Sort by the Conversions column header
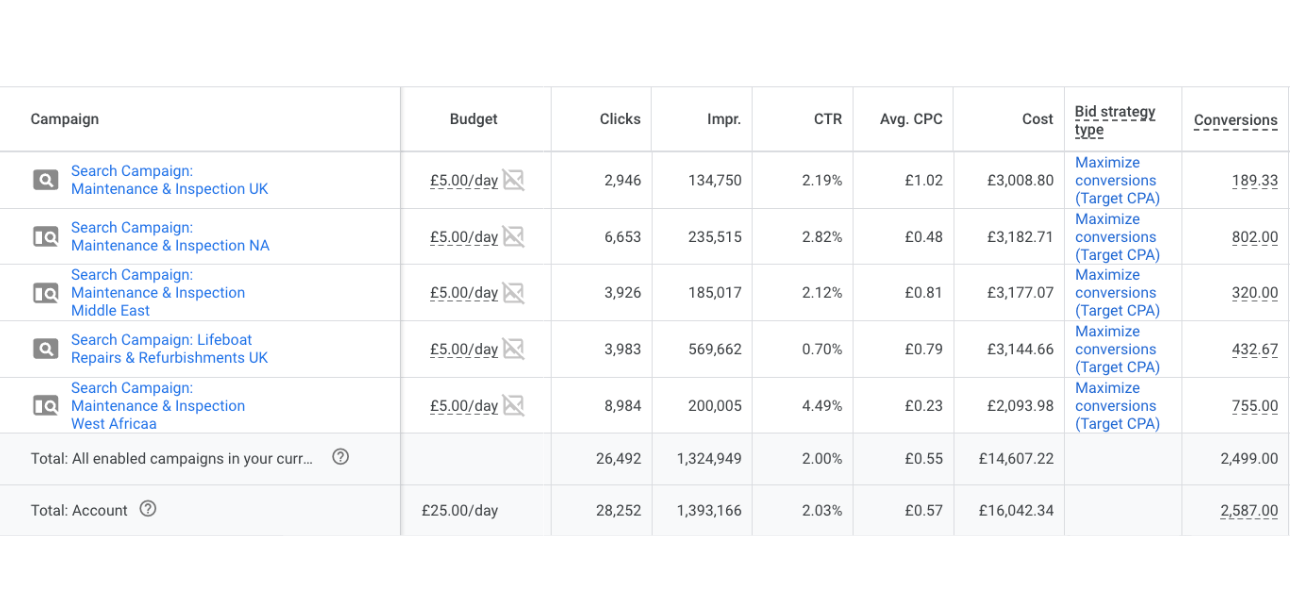This screenshot has height=616, width=1290. (x=1235, y=120)
